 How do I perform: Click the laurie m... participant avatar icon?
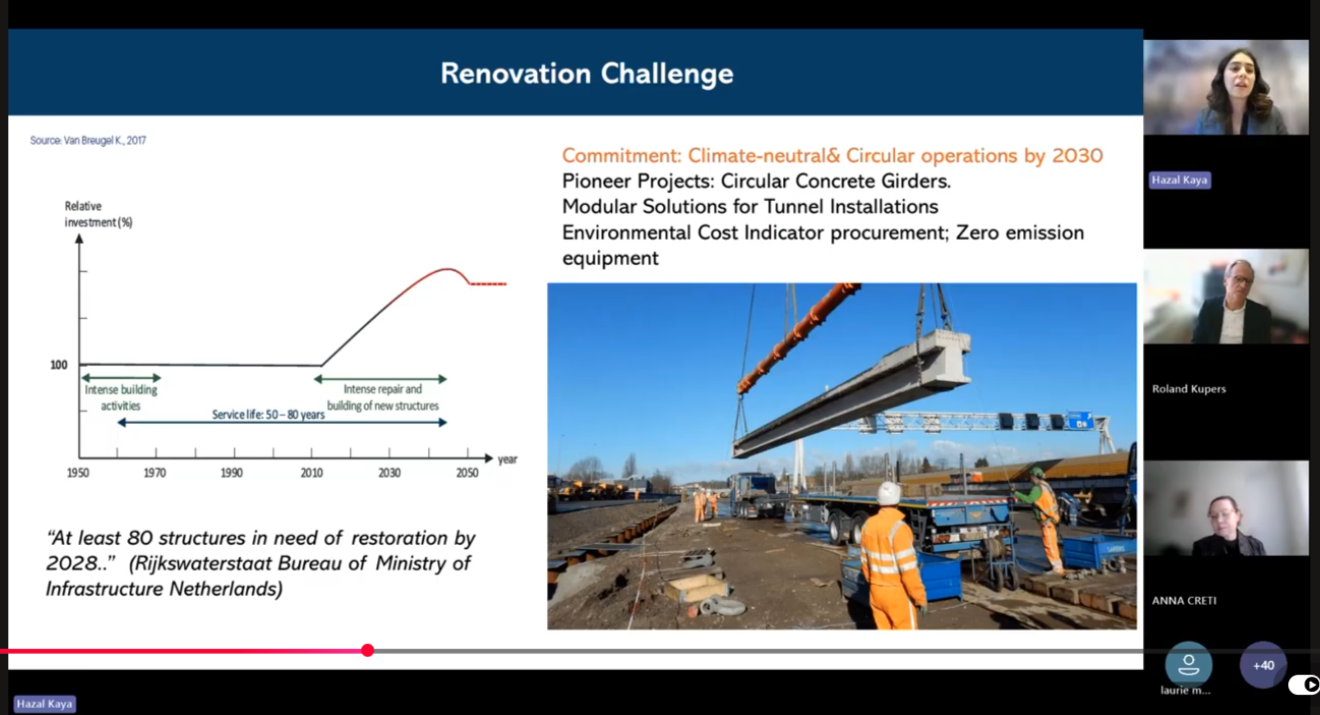point(1188,664)
